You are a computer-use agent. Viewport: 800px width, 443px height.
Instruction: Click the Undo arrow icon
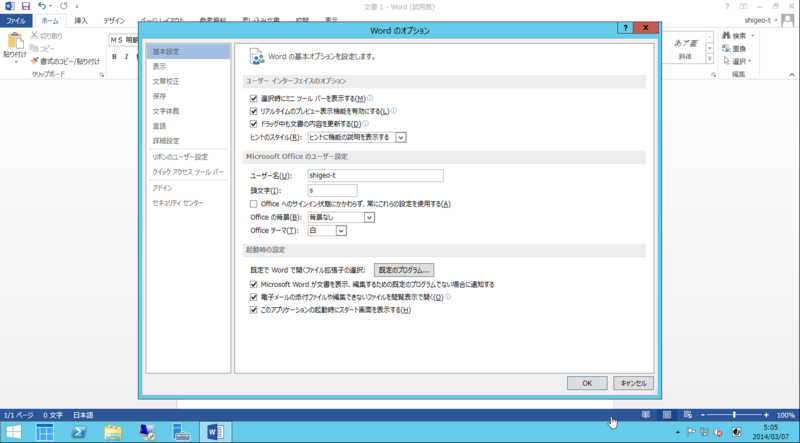point(42,6)
